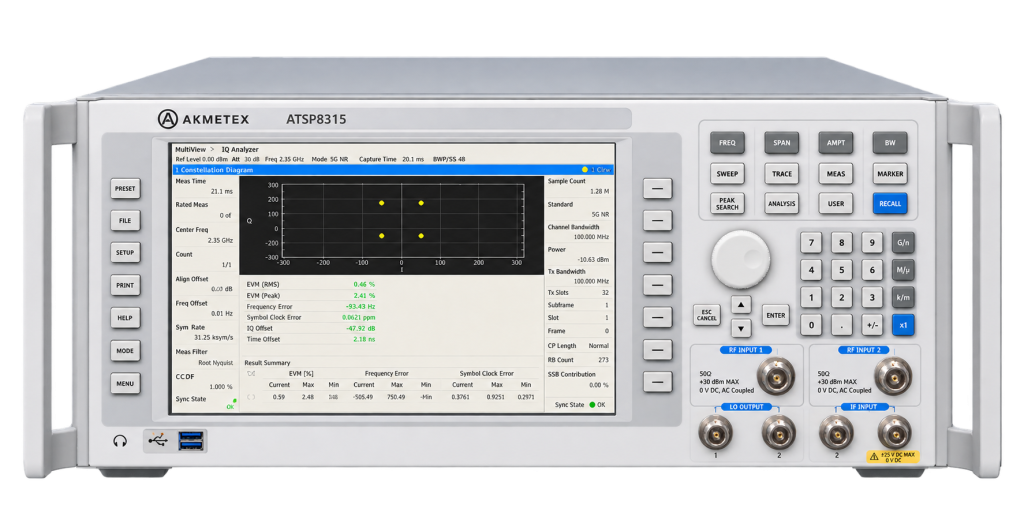Screen dimensions: 1024x512
Task: Choose the MODE key
Action: (x=125, y=351)
